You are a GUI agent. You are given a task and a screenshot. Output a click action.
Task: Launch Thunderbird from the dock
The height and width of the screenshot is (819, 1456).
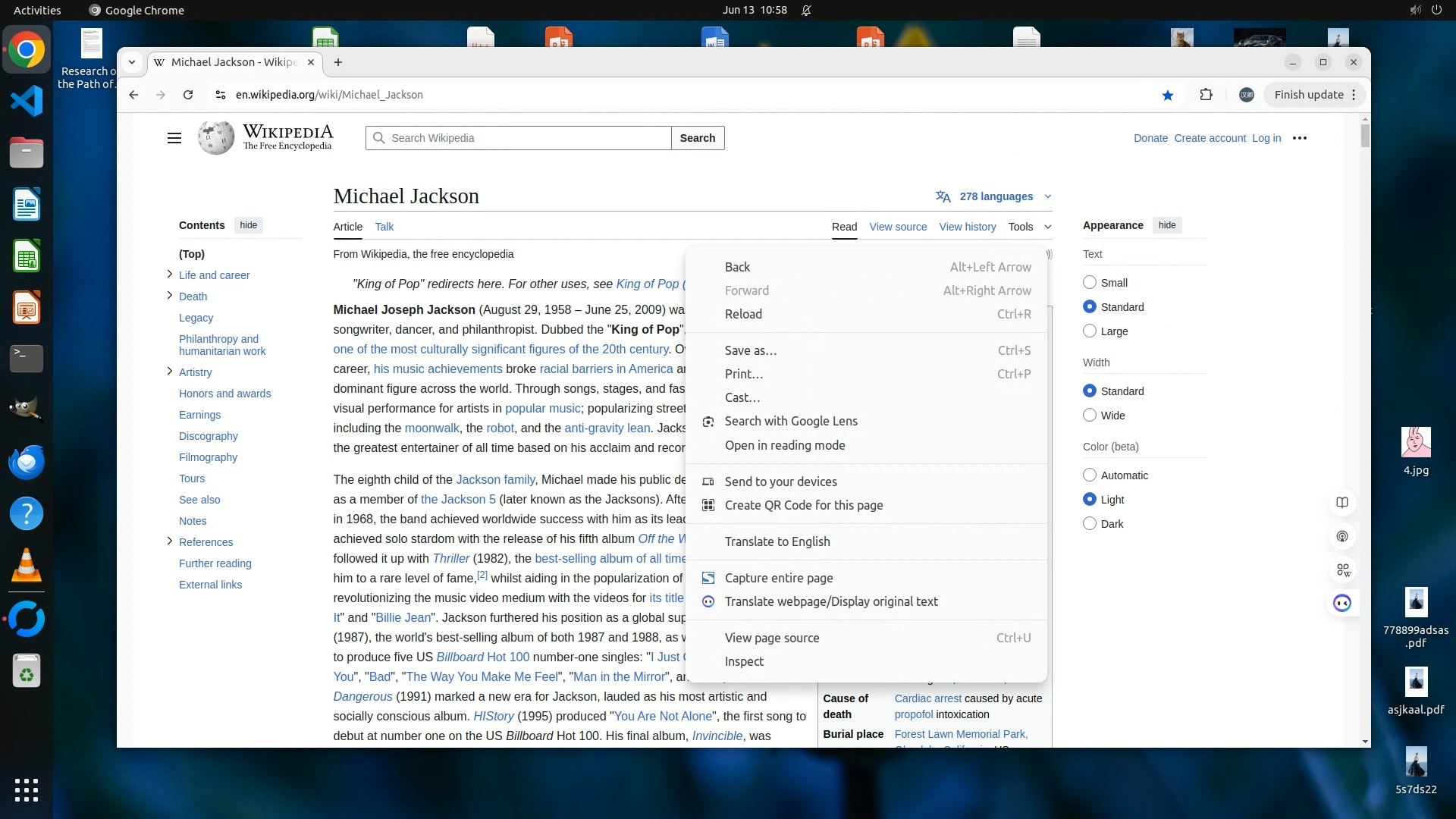[x=27, y=463]
